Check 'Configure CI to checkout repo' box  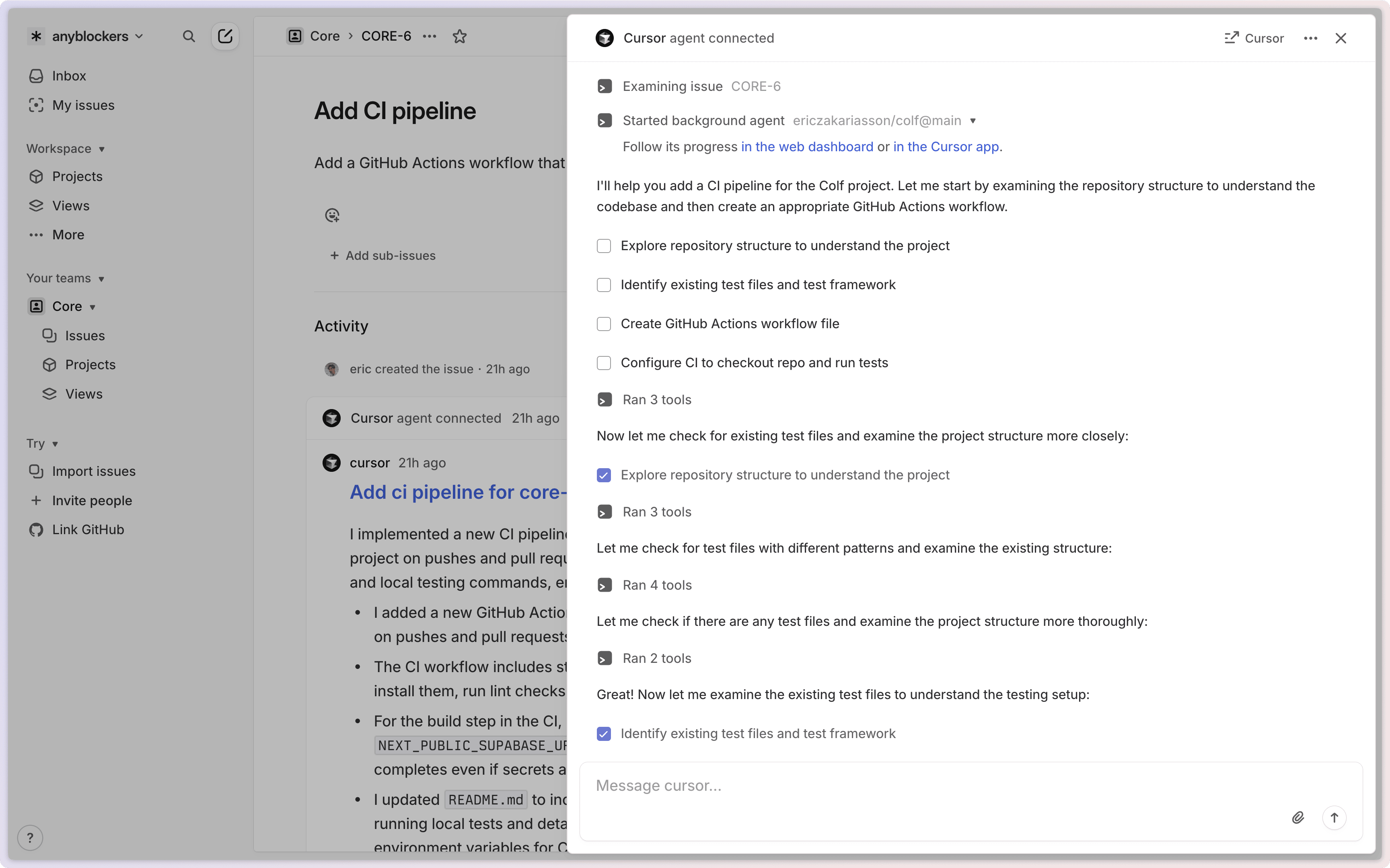(x=604, y=363)
